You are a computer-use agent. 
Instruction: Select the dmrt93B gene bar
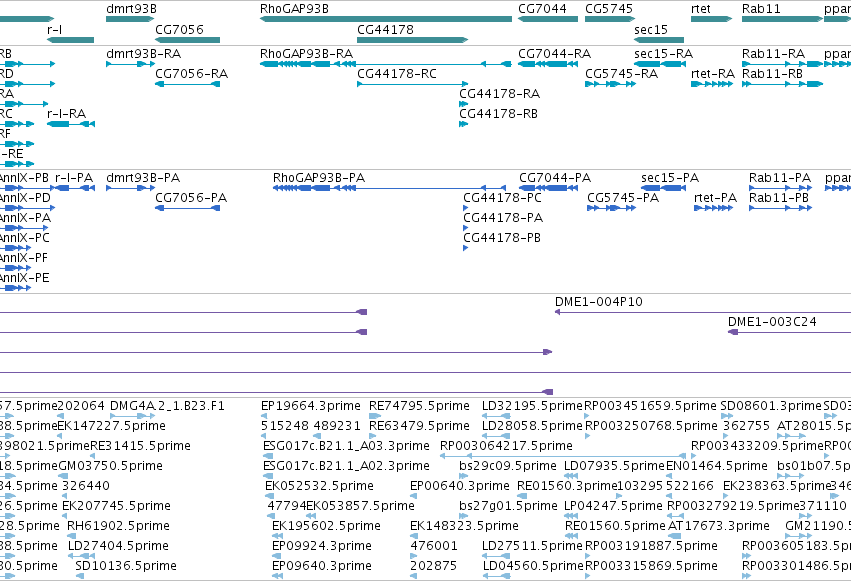click(130, 19)
